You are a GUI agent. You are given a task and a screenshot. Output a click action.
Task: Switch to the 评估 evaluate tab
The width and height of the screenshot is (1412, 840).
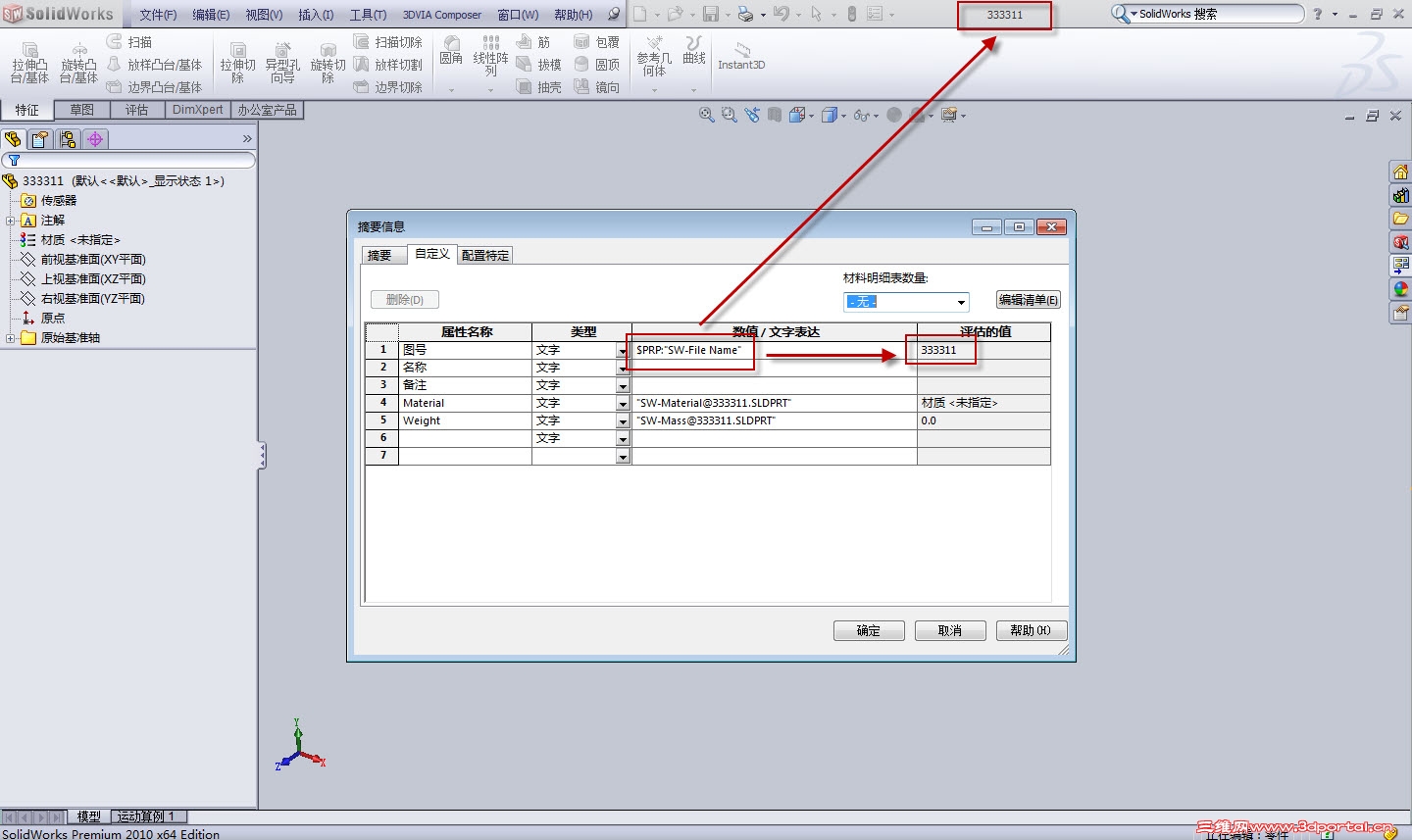pos(136,110)
